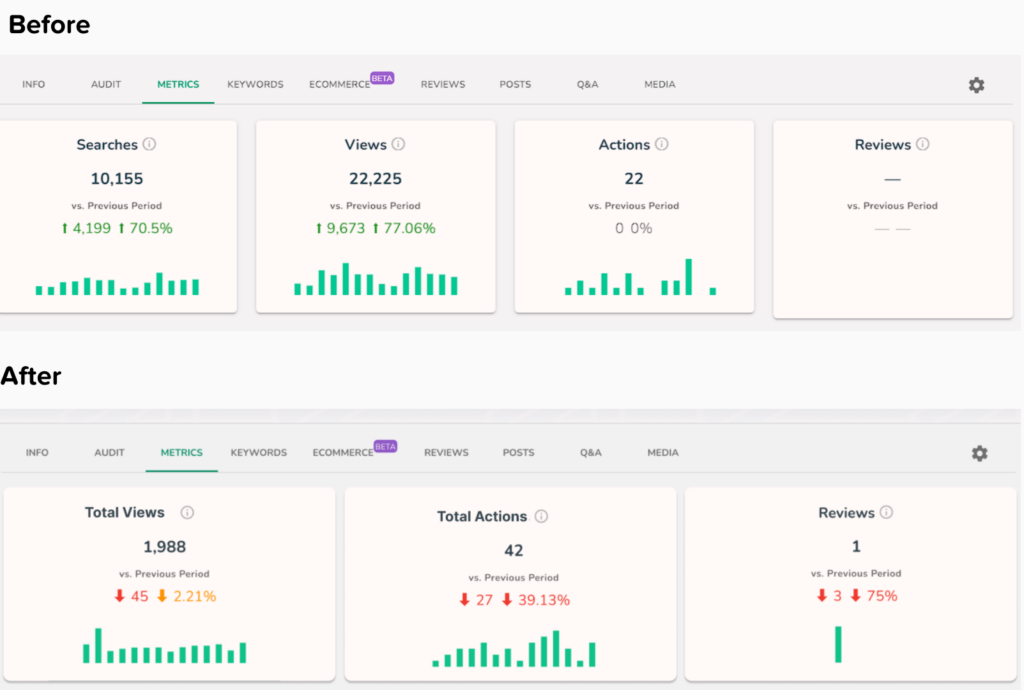
Task: Open the info tooltip icon next to Actions
Action: [x=662, y=145]
